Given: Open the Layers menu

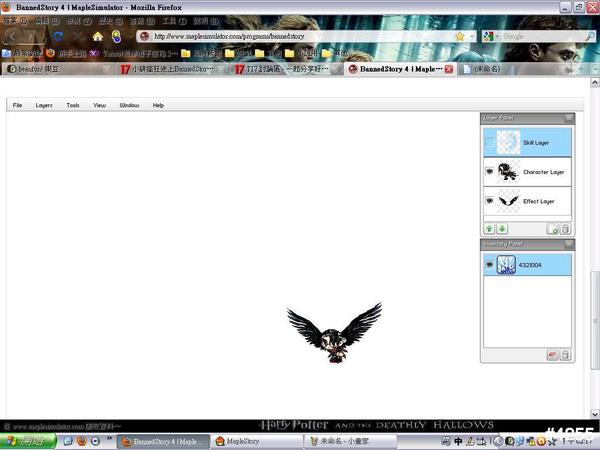Looking at the screenshot, I should coord(44,105).
